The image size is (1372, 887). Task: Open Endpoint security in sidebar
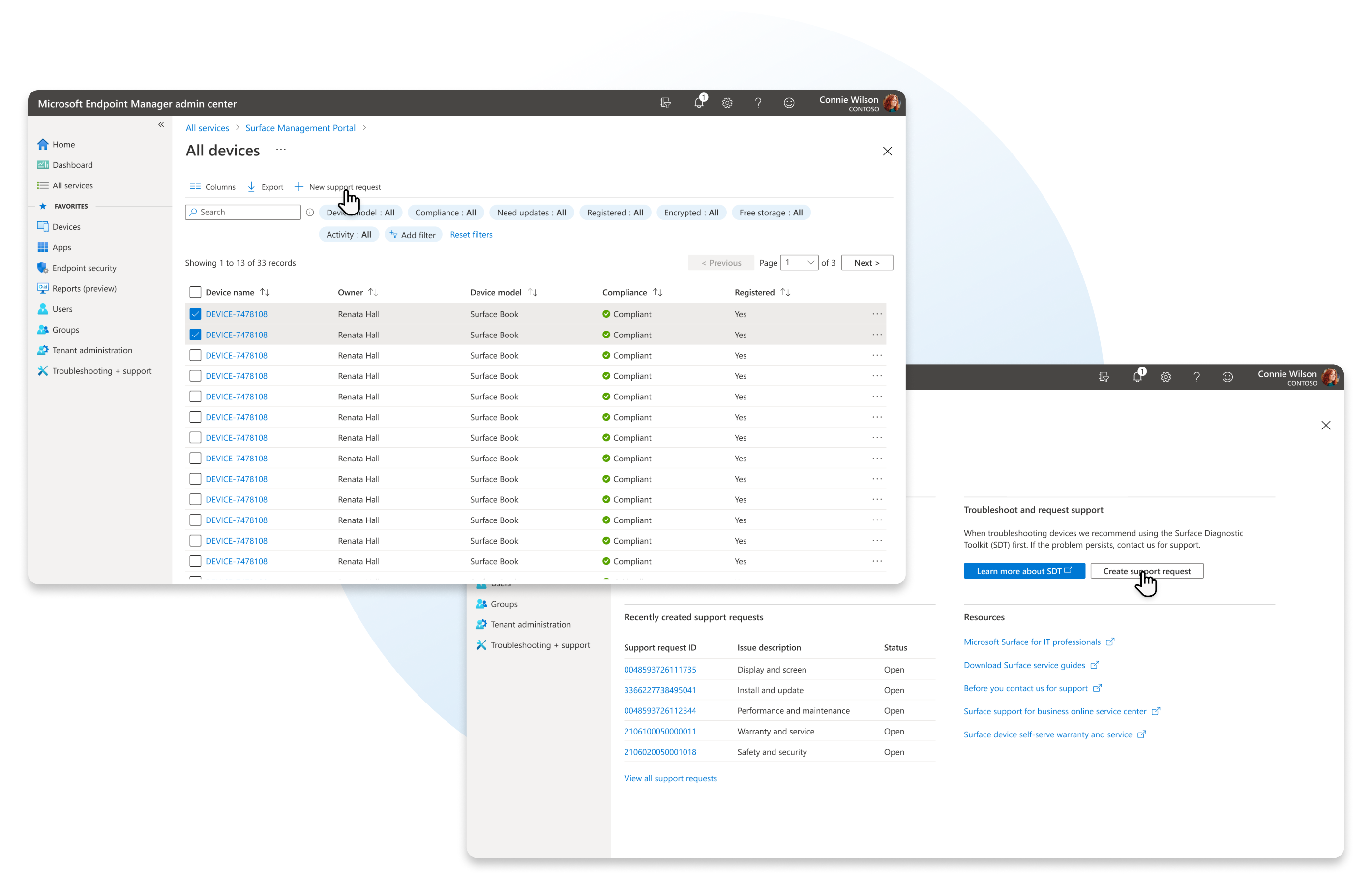(77, 268)
